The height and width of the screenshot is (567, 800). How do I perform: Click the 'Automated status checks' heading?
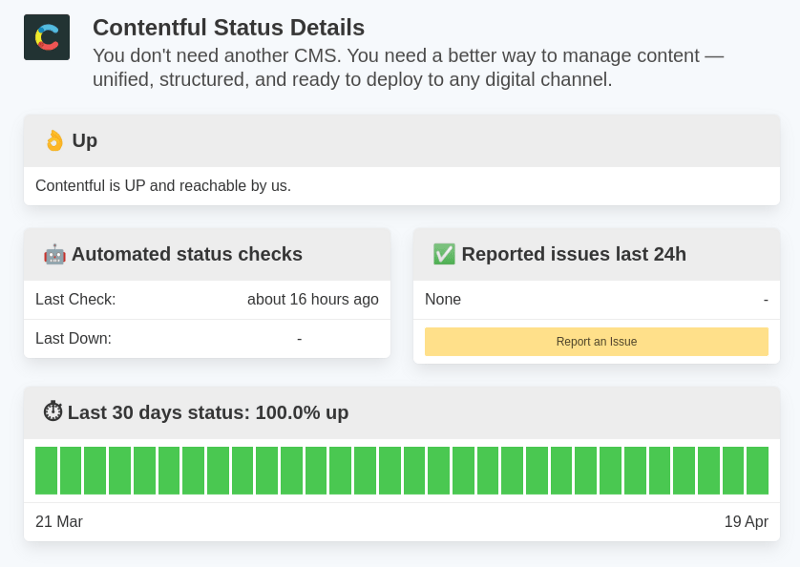[x=187, y=254]
